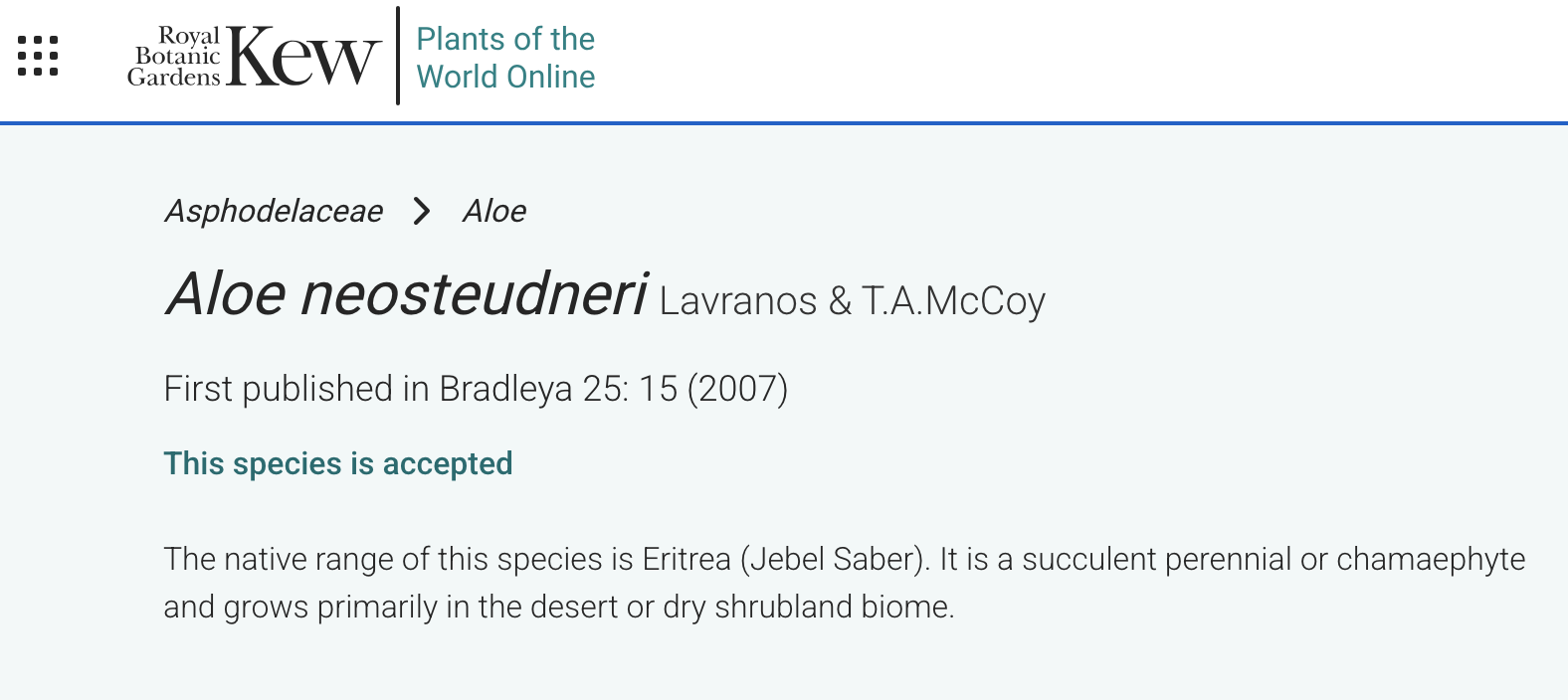Click 'This species is accepted' status text
Image resolution: width=1568 pixels, height=700 pixels.
[337, 463]
